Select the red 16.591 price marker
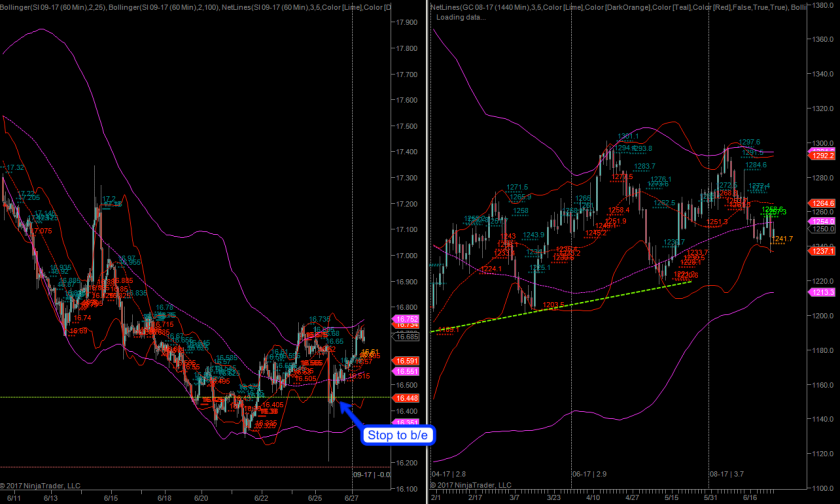This screenshot has height=504, width=840. (406, 360)
